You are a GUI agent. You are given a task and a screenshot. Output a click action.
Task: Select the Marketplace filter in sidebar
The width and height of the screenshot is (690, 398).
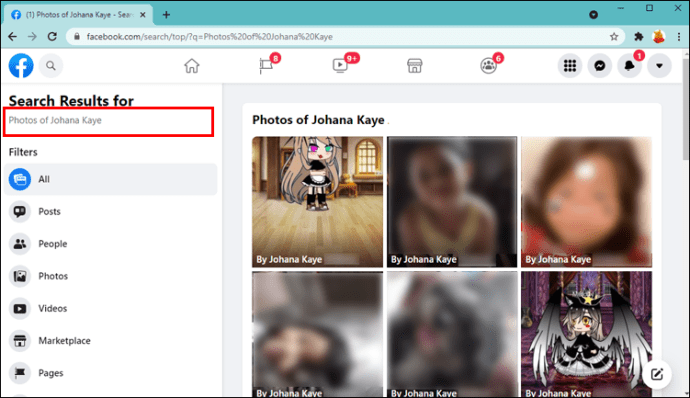pyautogui.click(x=110, y=340)
